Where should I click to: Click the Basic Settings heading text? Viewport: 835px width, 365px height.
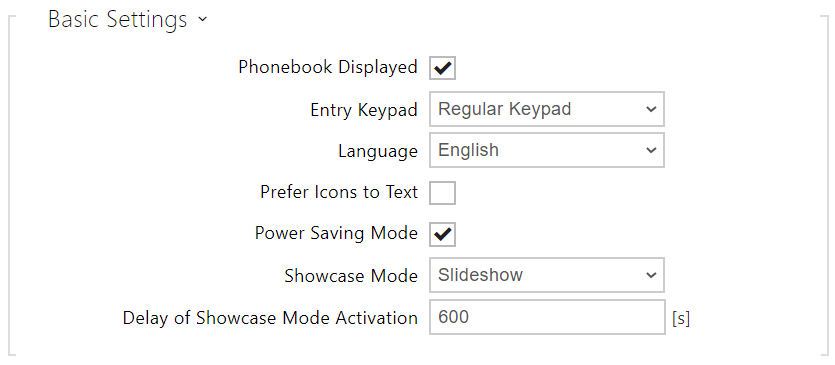pyautogui.click(x=118, y=20)
